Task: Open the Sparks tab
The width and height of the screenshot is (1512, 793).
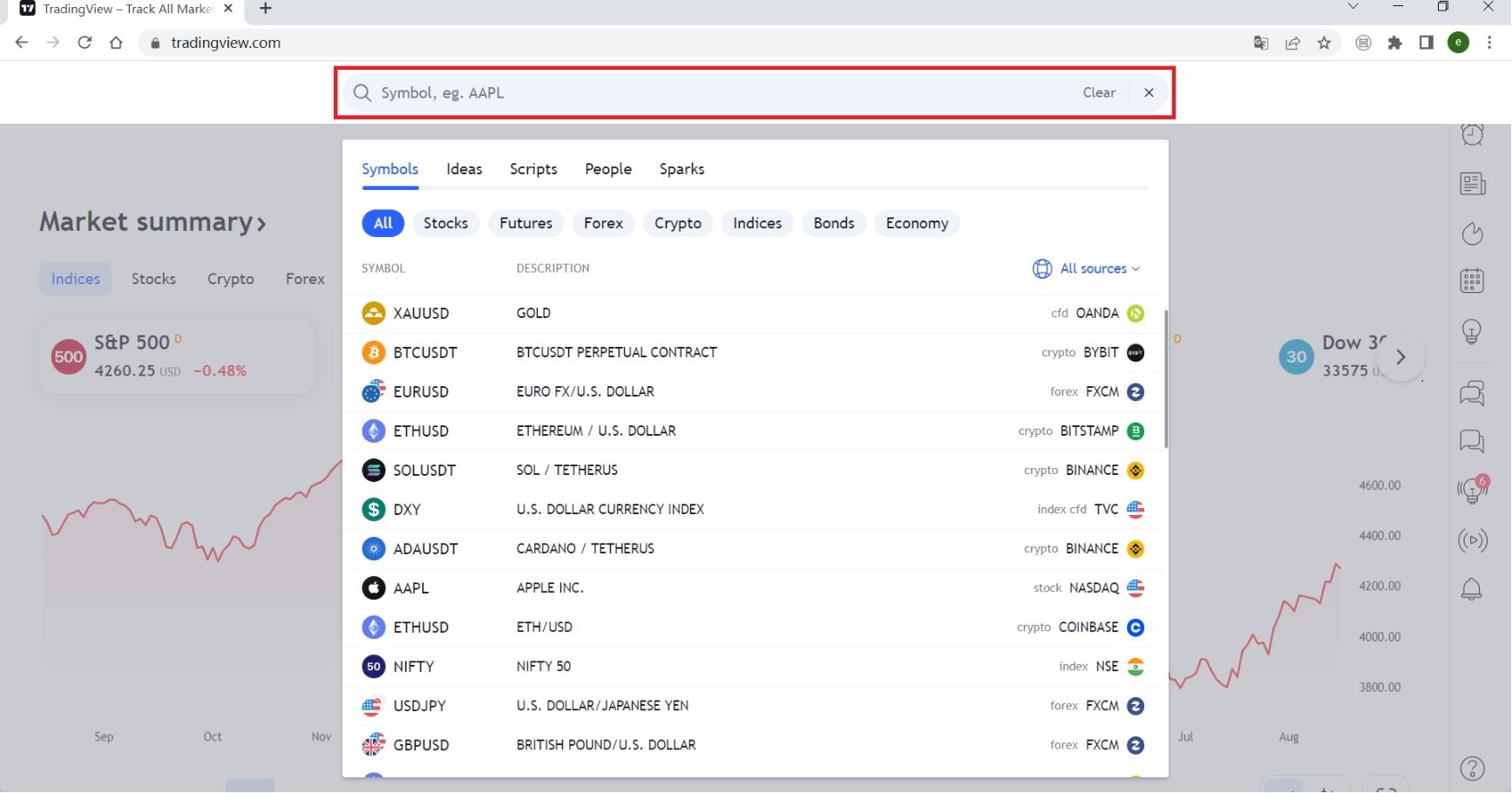Action: (x=681, y=169)
